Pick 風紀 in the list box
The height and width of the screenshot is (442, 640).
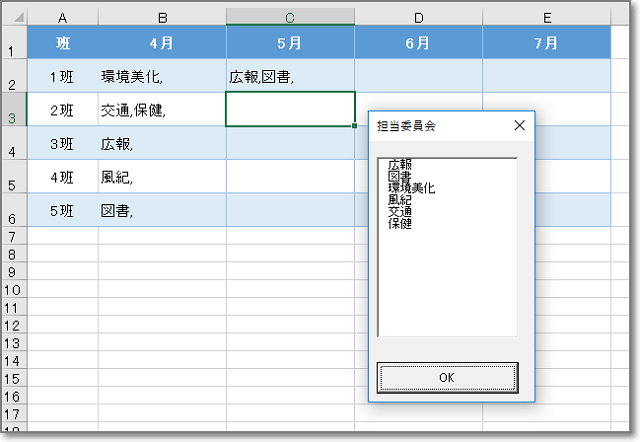[x=399, y=200]
